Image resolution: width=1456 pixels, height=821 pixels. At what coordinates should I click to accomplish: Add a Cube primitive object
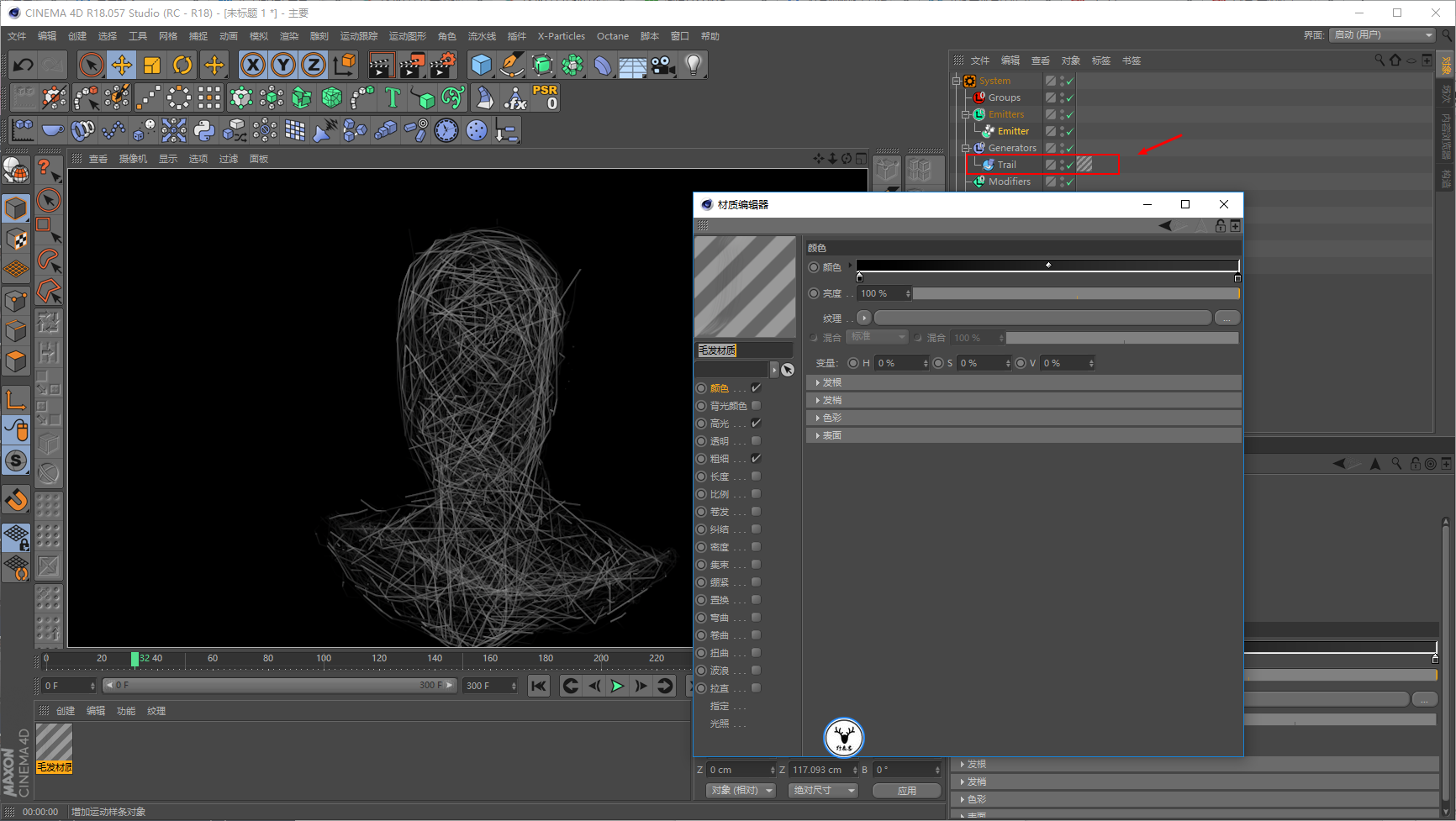(481, 65)
